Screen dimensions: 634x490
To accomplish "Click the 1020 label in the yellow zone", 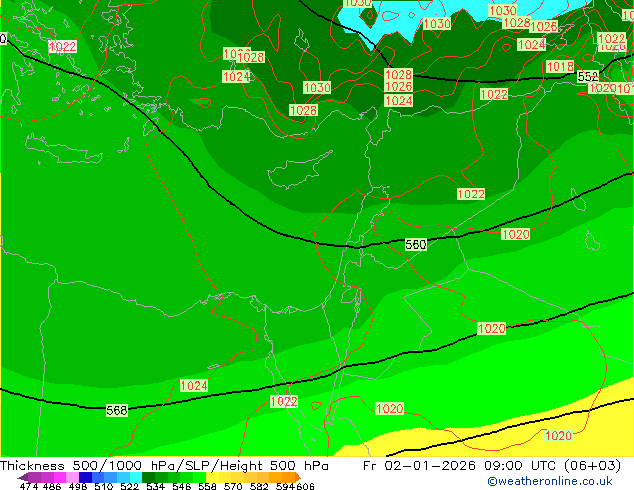I will (x=558, y=435).
